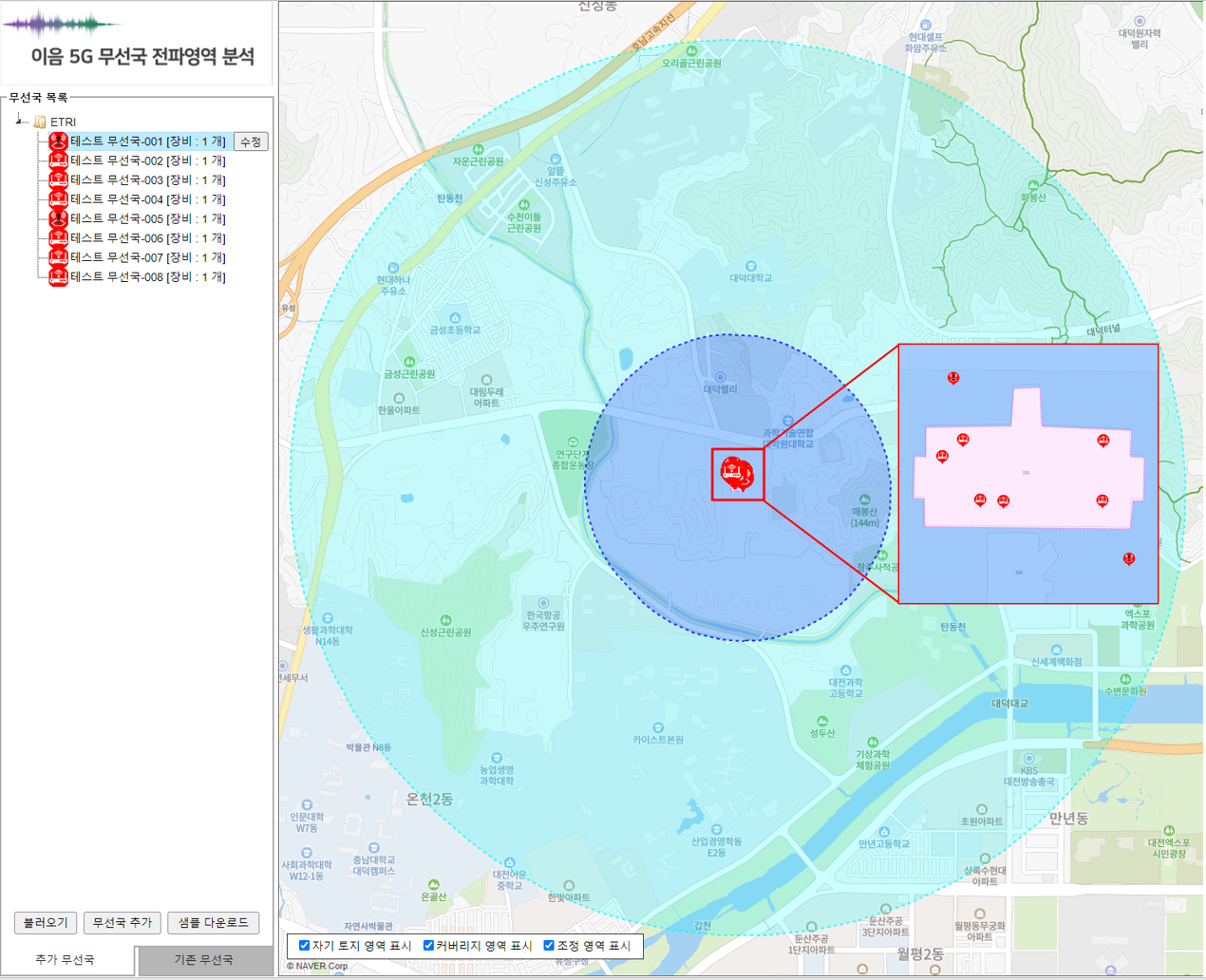This screenshot has width=1206, height=980.
Task: Open the 추가 무선국 tab
Action: [65, 960]
